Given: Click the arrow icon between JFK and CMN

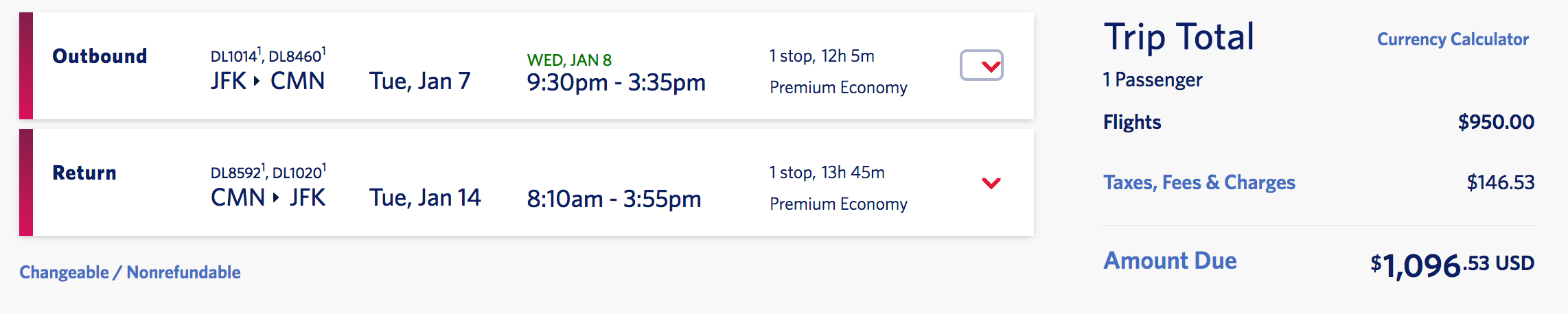Looking at the screenshot, I should click(257, 82).
